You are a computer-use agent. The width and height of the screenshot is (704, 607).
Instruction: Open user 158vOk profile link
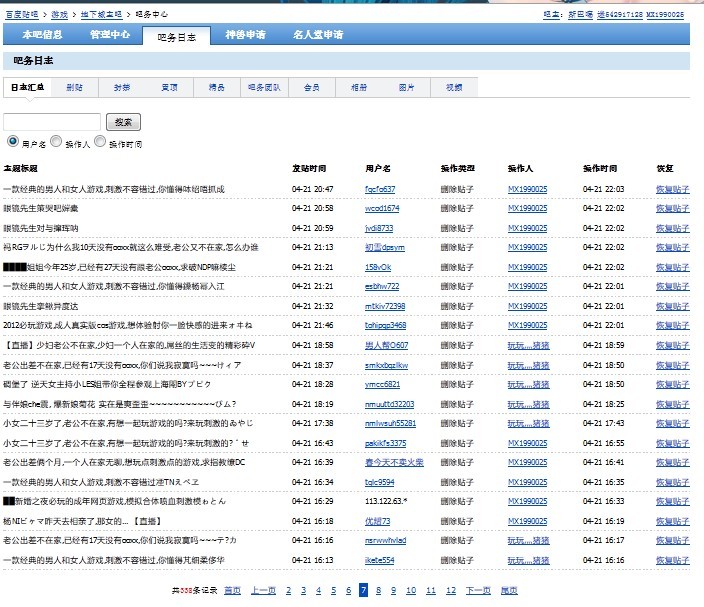pos(378,267)
